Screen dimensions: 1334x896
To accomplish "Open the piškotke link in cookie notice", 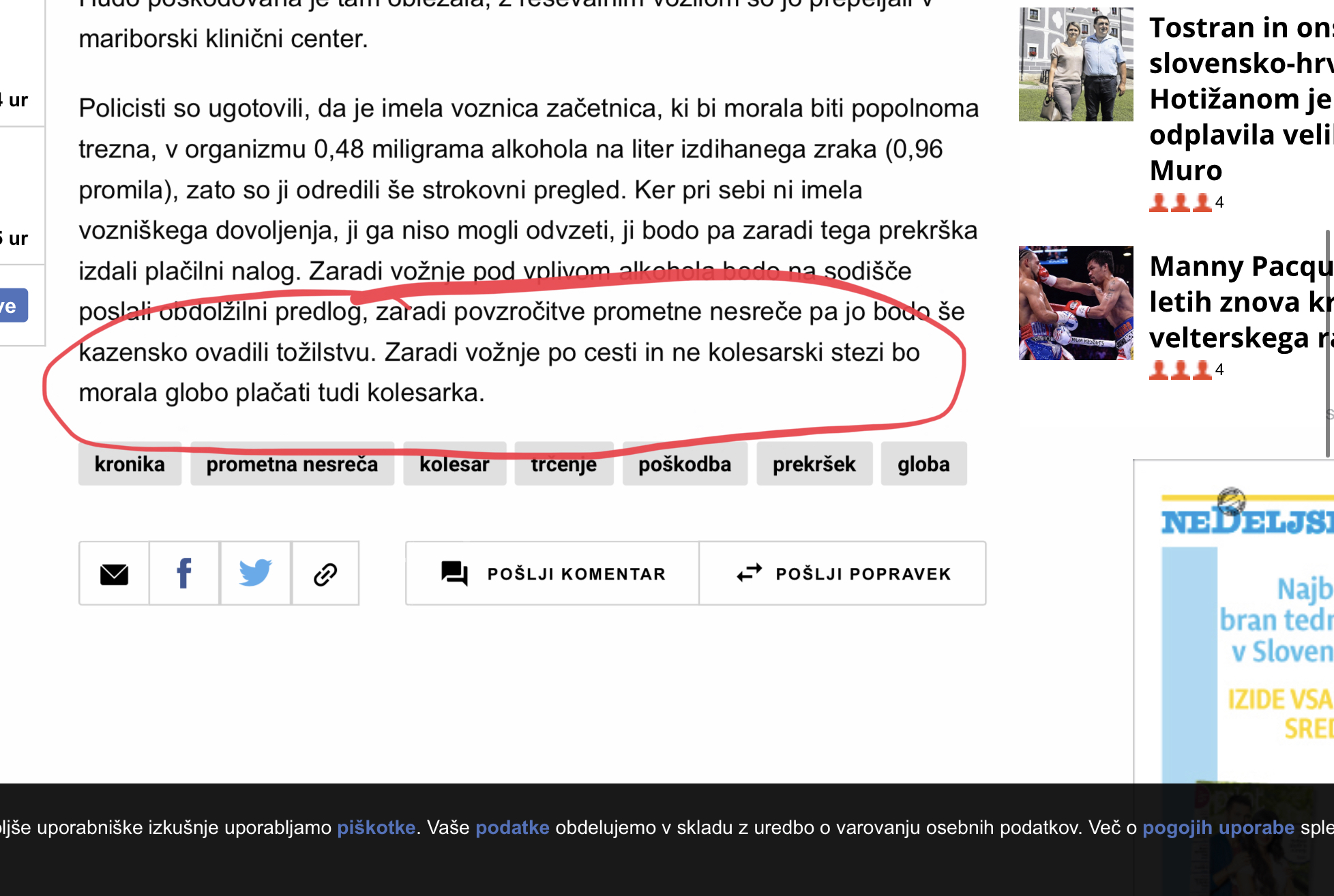I will pos(376,827).
